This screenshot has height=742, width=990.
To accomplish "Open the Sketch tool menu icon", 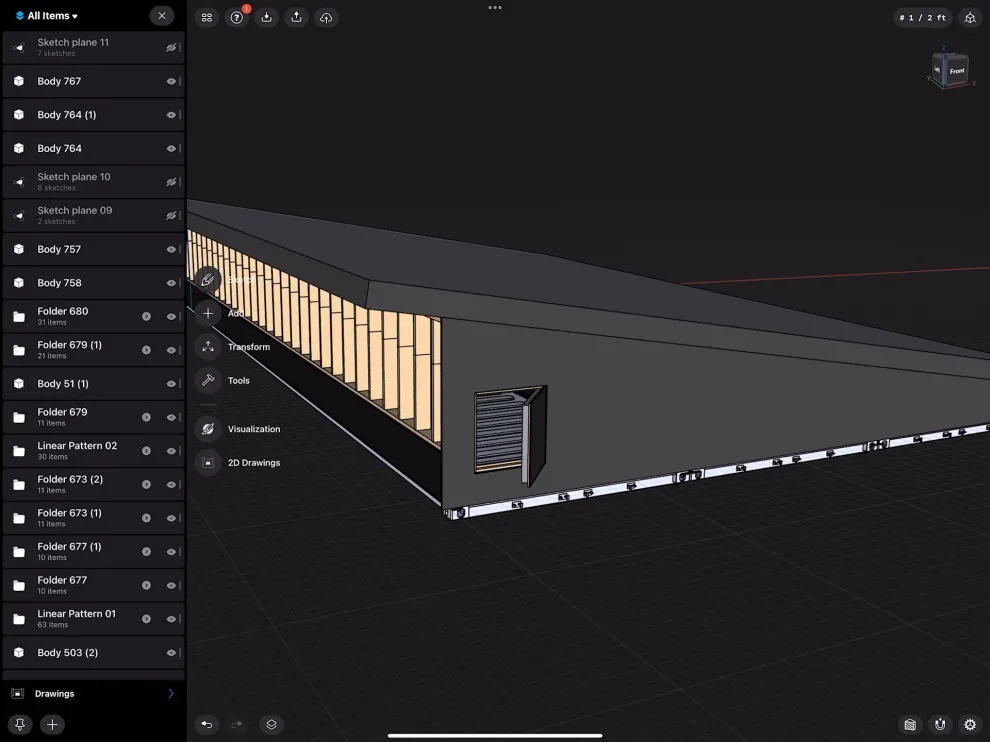I will [208, 280].
